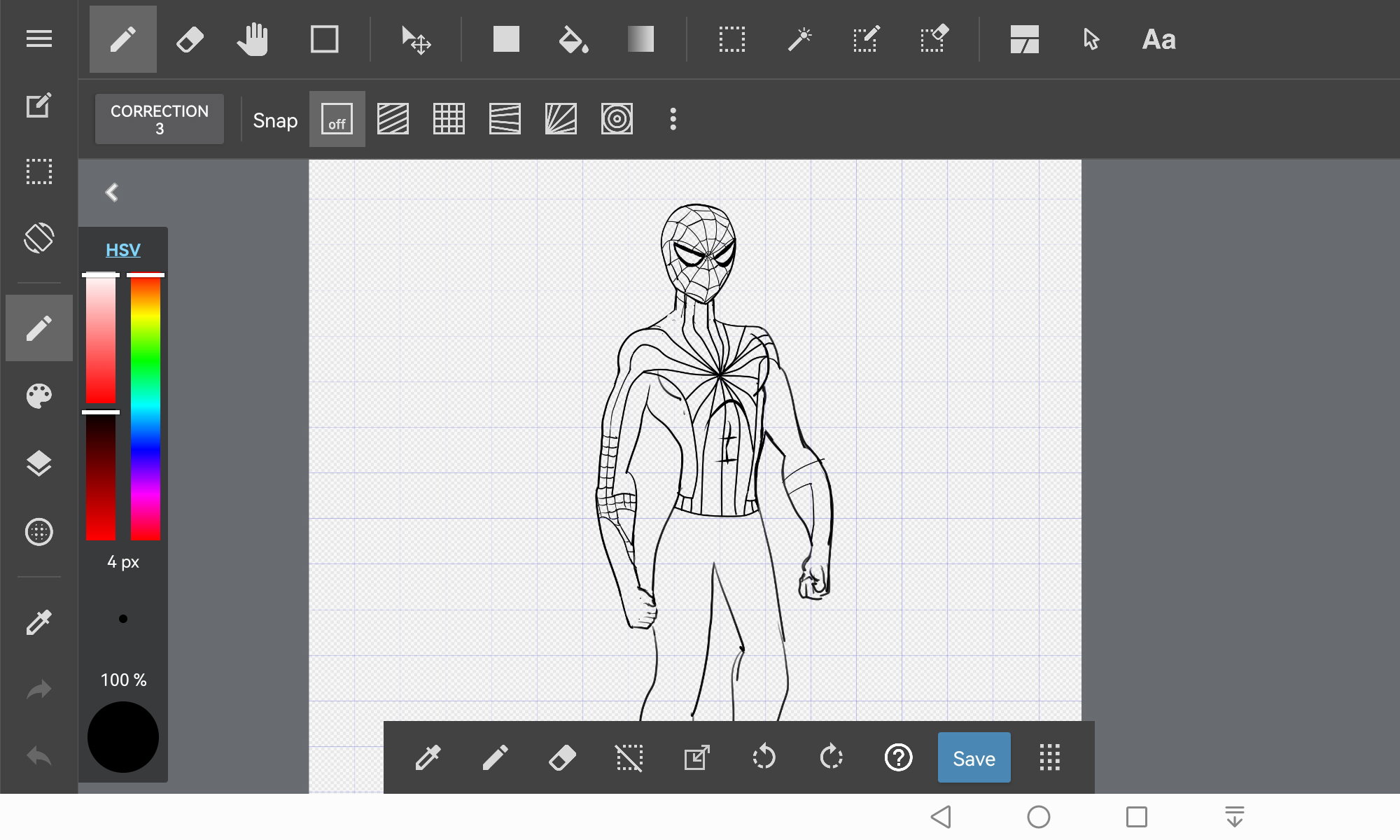
Task: Toggle the brush panel in the sidebar
Action: (x=39, y=328)
